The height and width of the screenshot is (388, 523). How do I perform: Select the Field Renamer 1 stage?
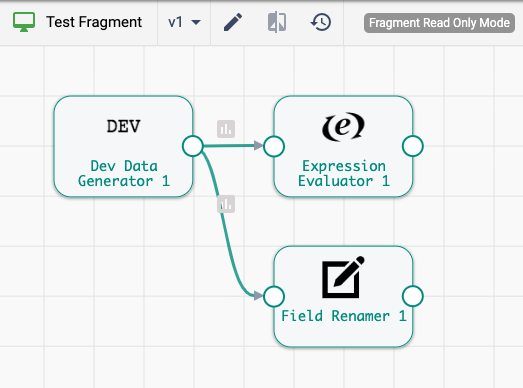pyautogui.click(x=343, y=297)
